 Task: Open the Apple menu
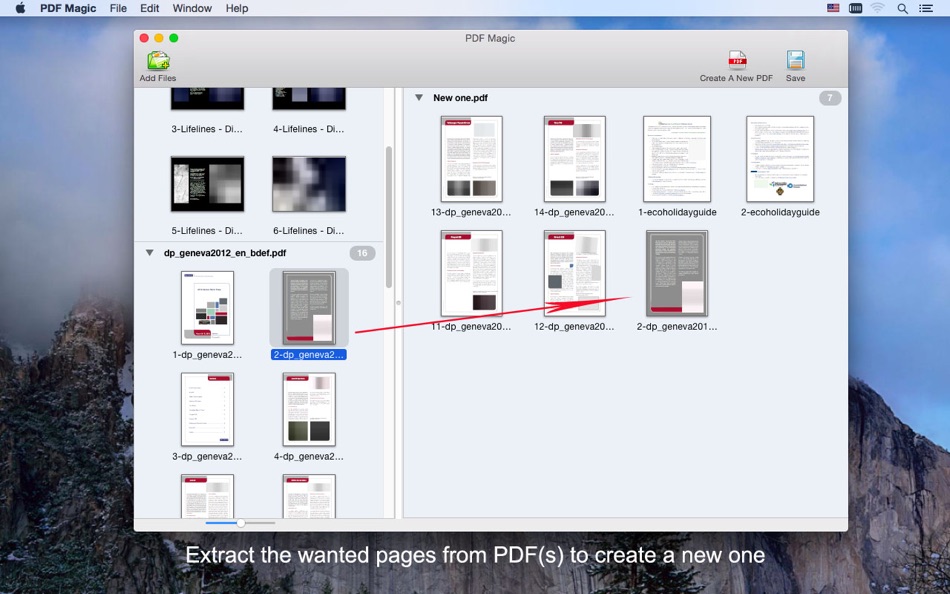click(20, 8)
